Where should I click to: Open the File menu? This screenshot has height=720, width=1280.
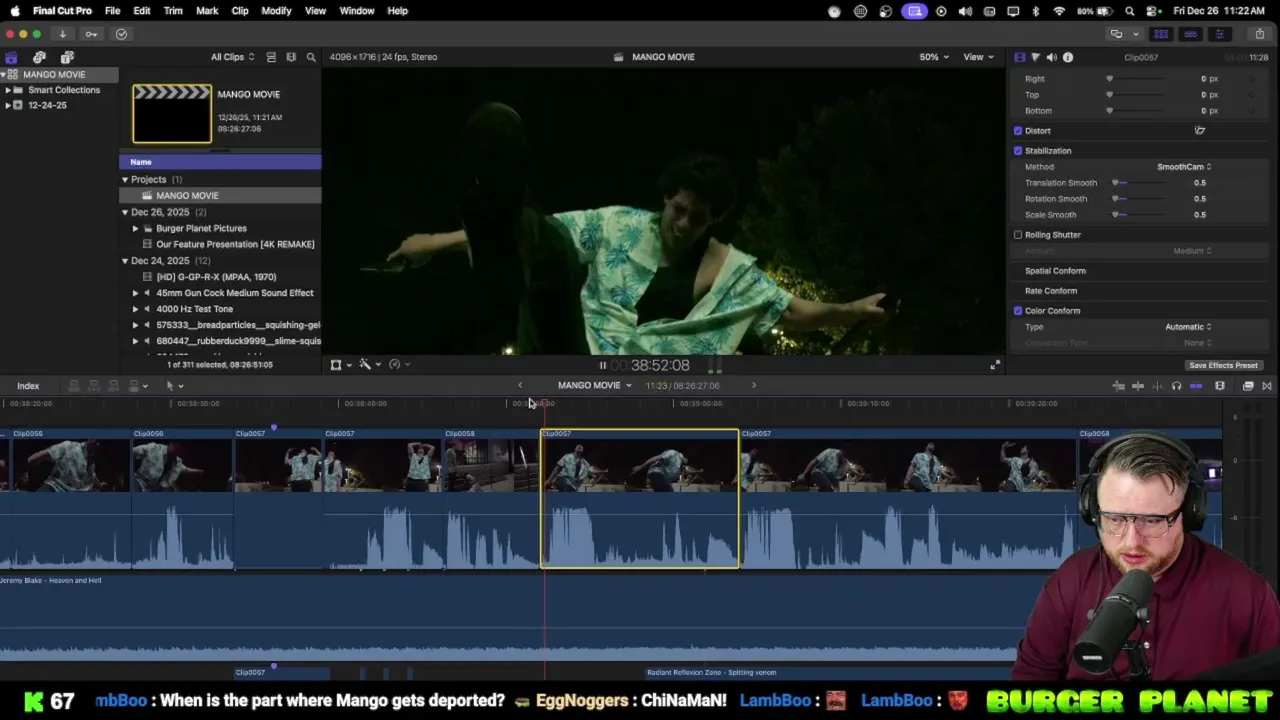[113, 11]
